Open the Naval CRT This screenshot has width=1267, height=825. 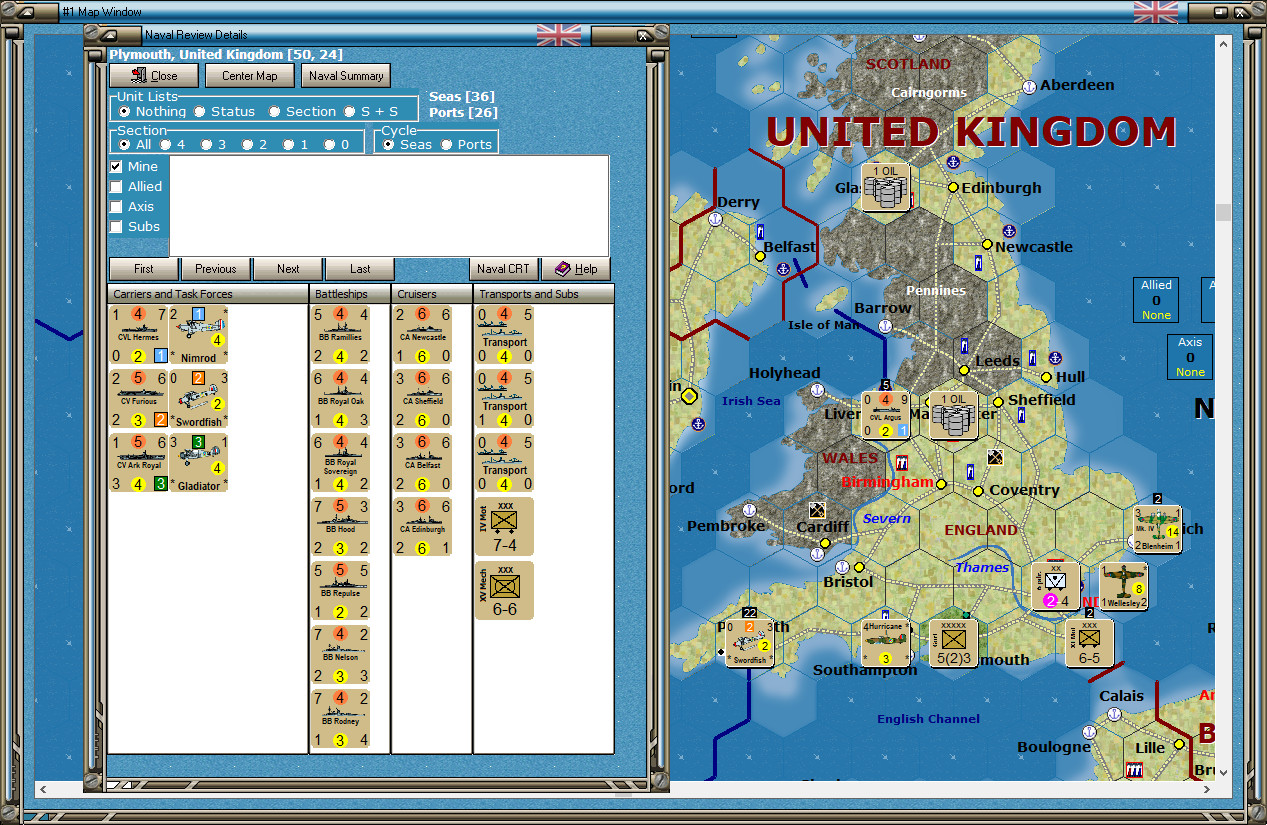point(503,269)
